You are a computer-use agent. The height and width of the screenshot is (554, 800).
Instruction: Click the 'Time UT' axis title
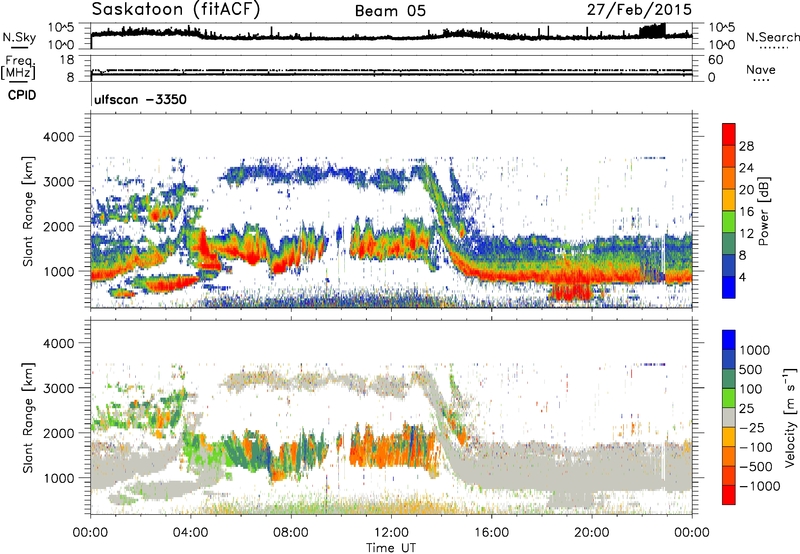coord(391,548)
